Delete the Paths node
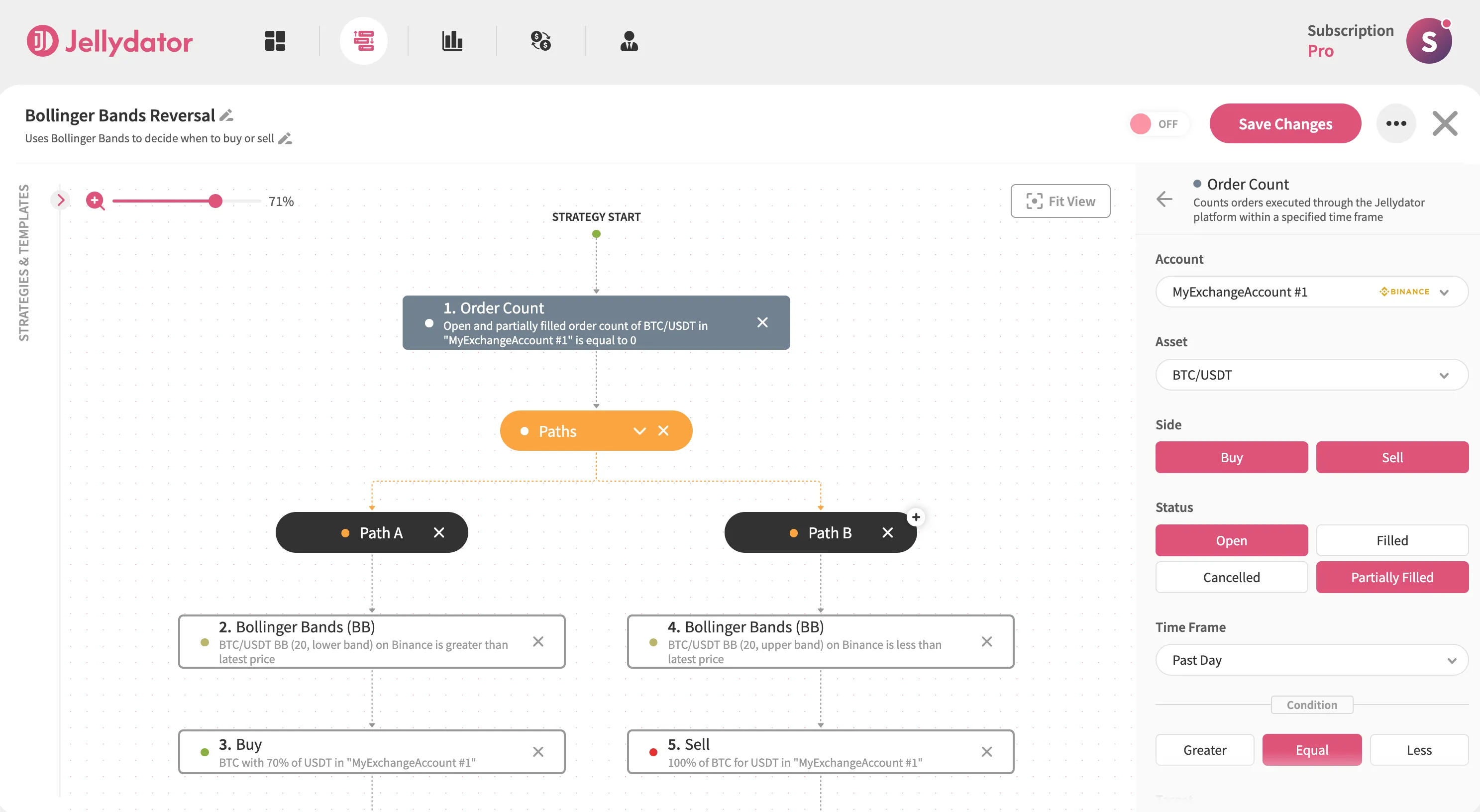 click(x=663, y=431)
